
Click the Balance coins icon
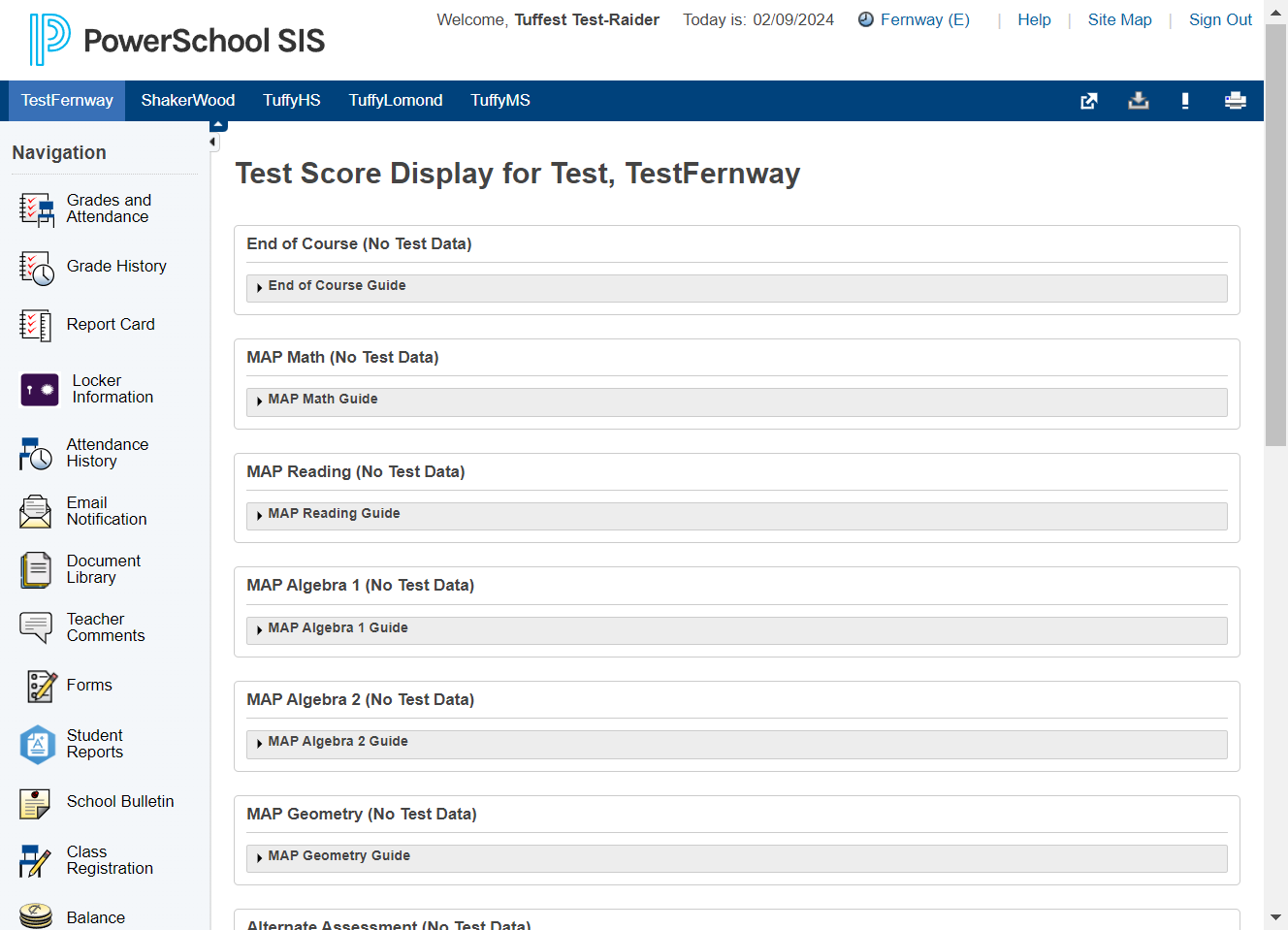pyautogui.click(x=36, y=916)
